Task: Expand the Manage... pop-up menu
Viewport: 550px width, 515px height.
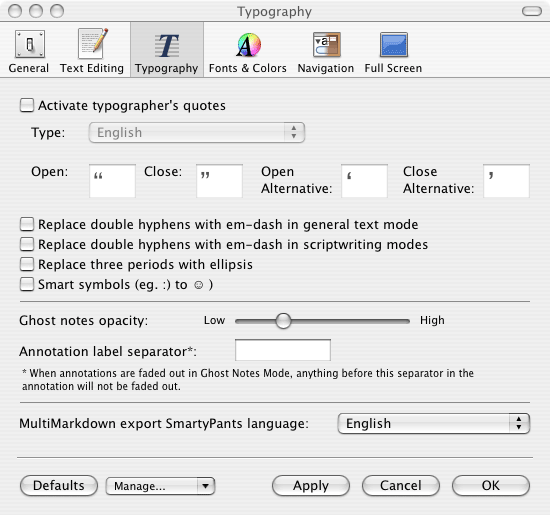Action: click(x=160, y=486)
